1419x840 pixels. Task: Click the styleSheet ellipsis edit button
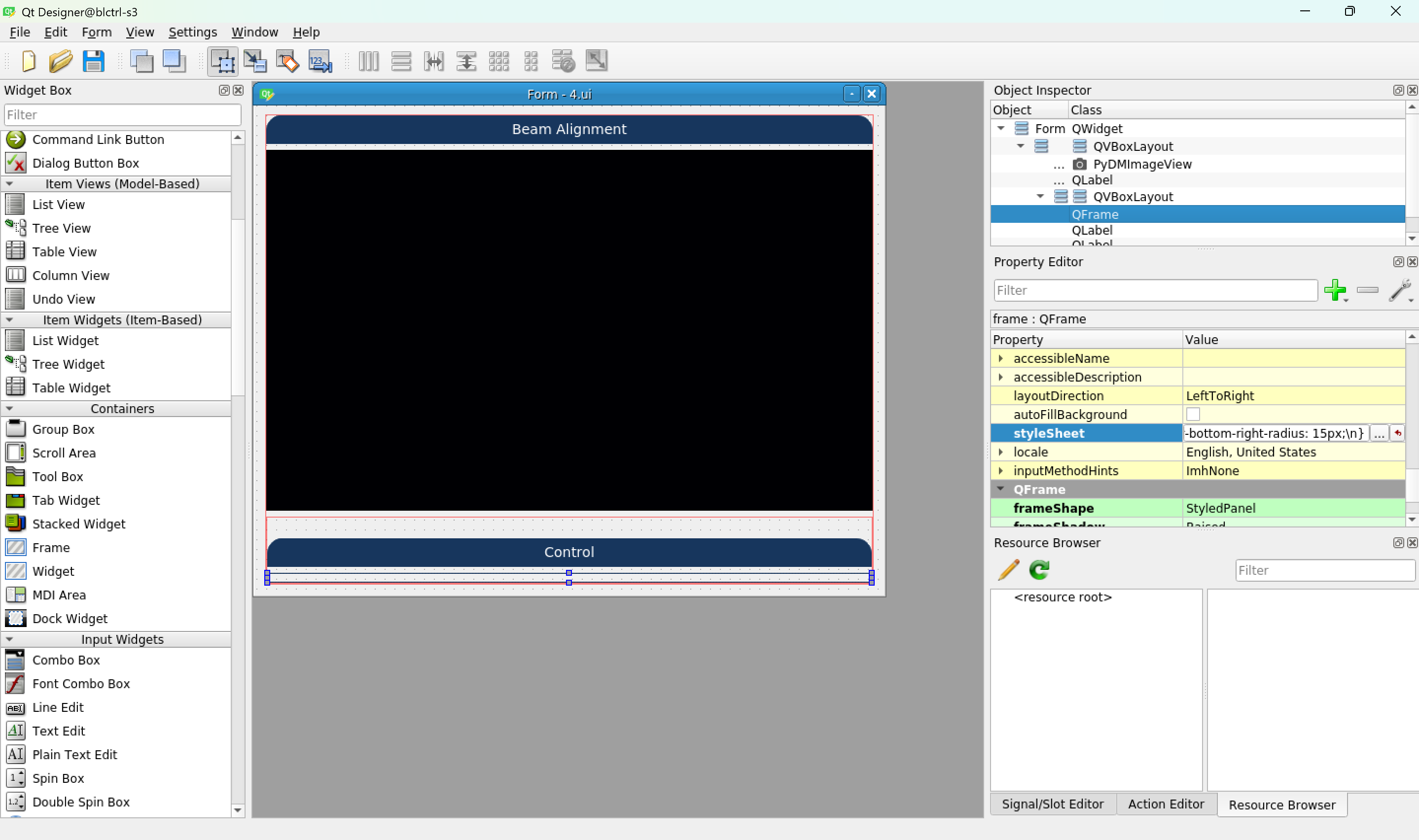(1379, 434)
